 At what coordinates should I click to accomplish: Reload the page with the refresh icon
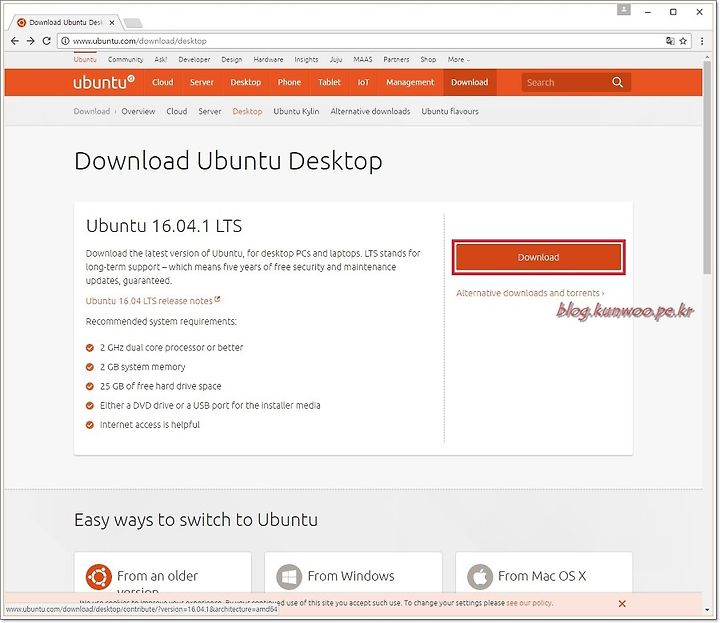[46, 41]
